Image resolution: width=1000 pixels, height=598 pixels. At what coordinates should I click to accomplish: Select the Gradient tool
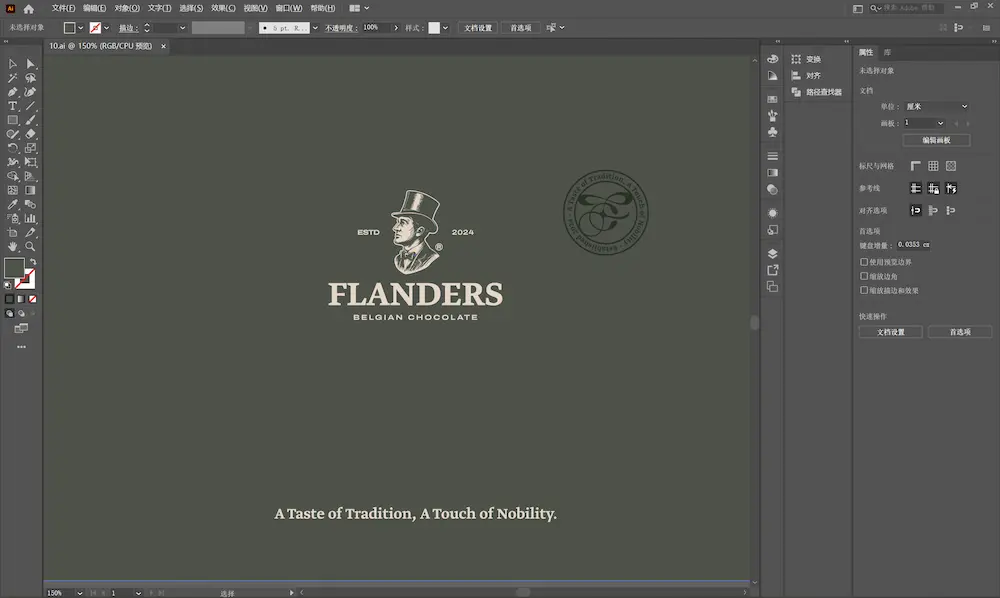[x=30, y=190]
